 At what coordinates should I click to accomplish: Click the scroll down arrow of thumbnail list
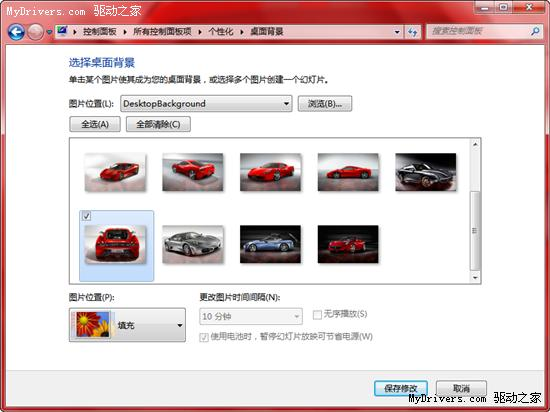475,278
